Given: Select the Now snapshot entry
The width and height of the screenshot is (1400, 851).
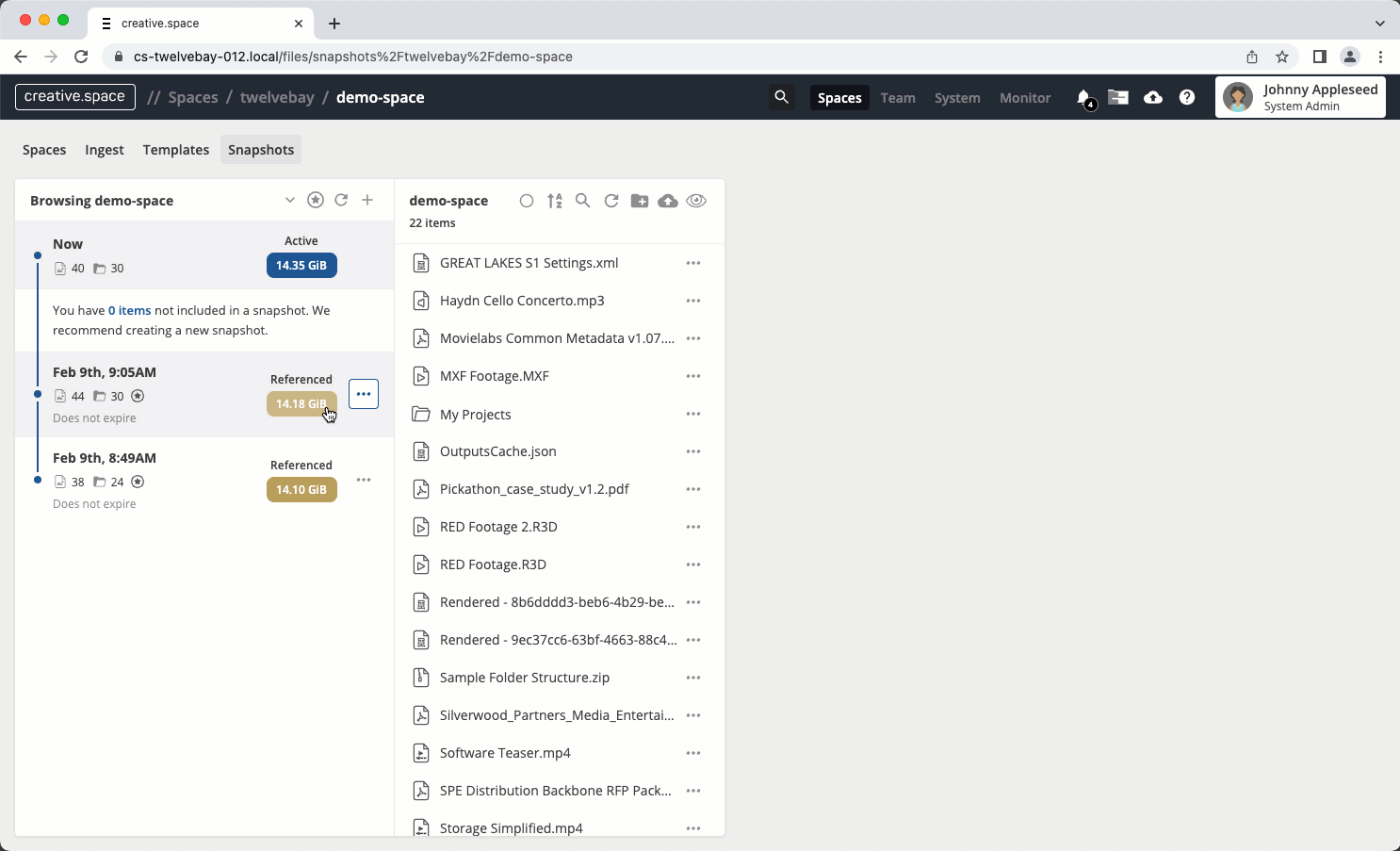Looking at the screenshot, I should pyautogui.click(x=204, y=254).
